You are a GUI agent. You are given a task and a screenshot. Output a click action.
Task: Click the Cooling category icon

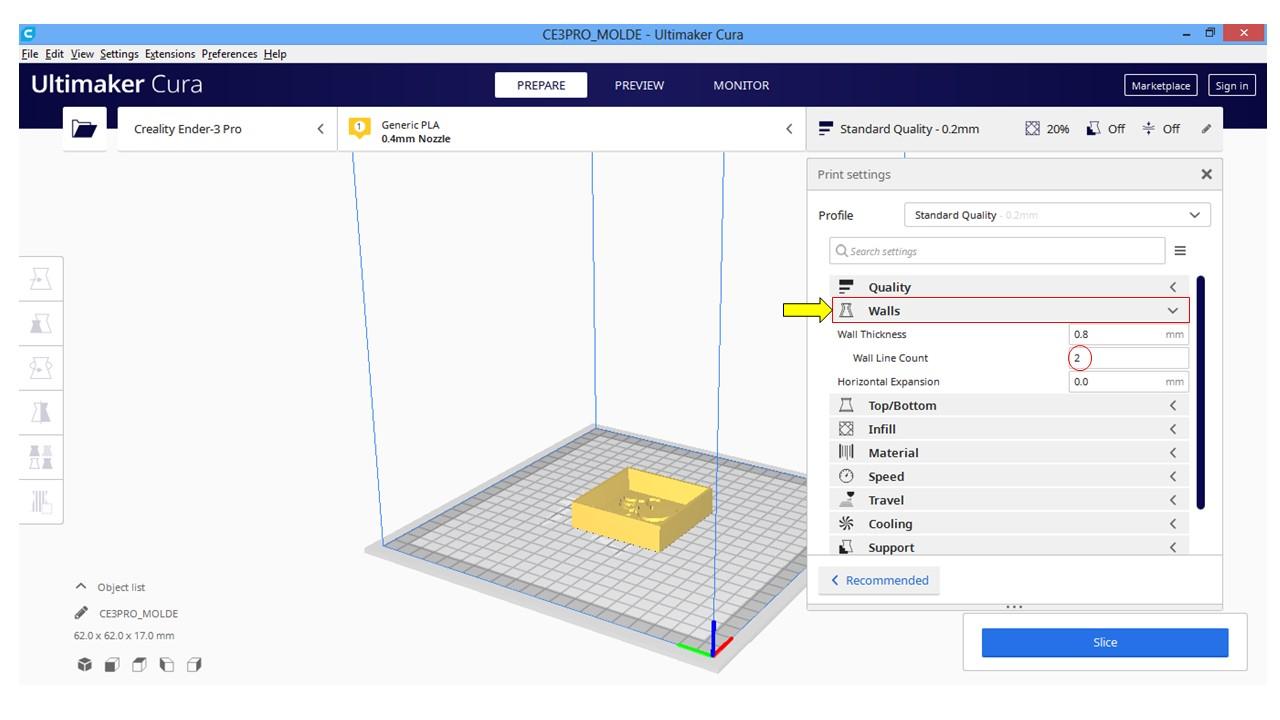(847, 523)
